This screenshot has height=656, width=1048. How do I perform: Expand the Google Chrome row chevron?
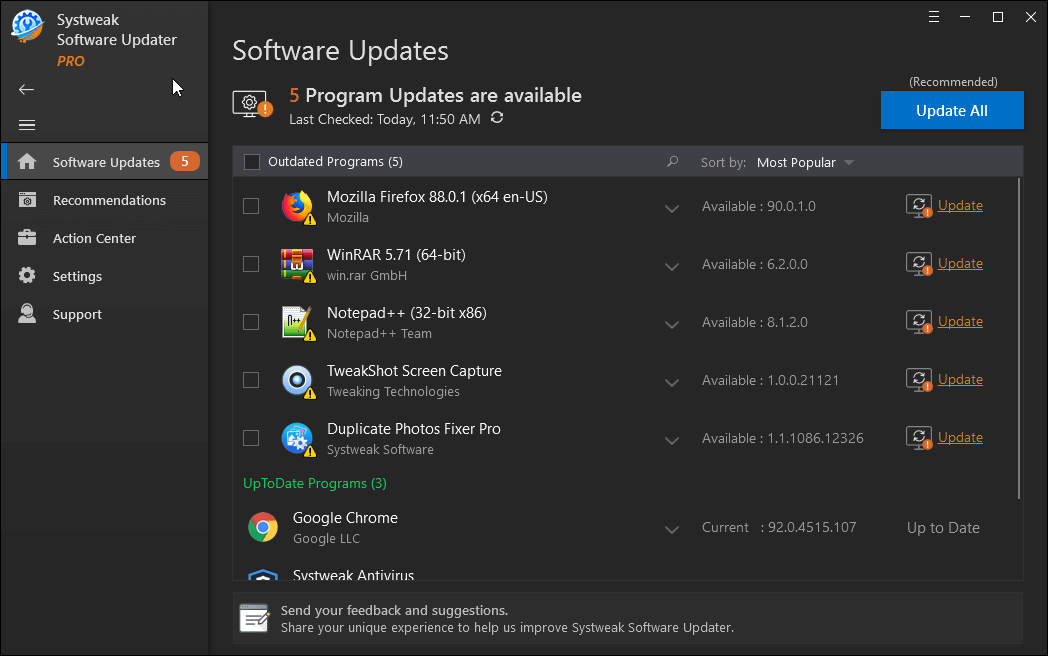(x=671, y=528)
